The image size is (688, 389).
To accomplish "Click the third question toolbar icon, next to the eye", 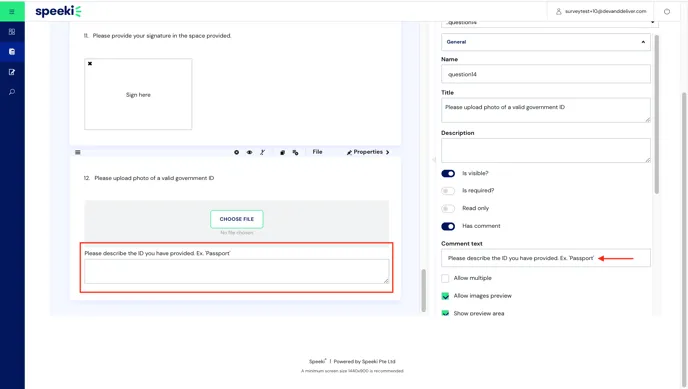I will pyautogui.click(x=262, y=152).
